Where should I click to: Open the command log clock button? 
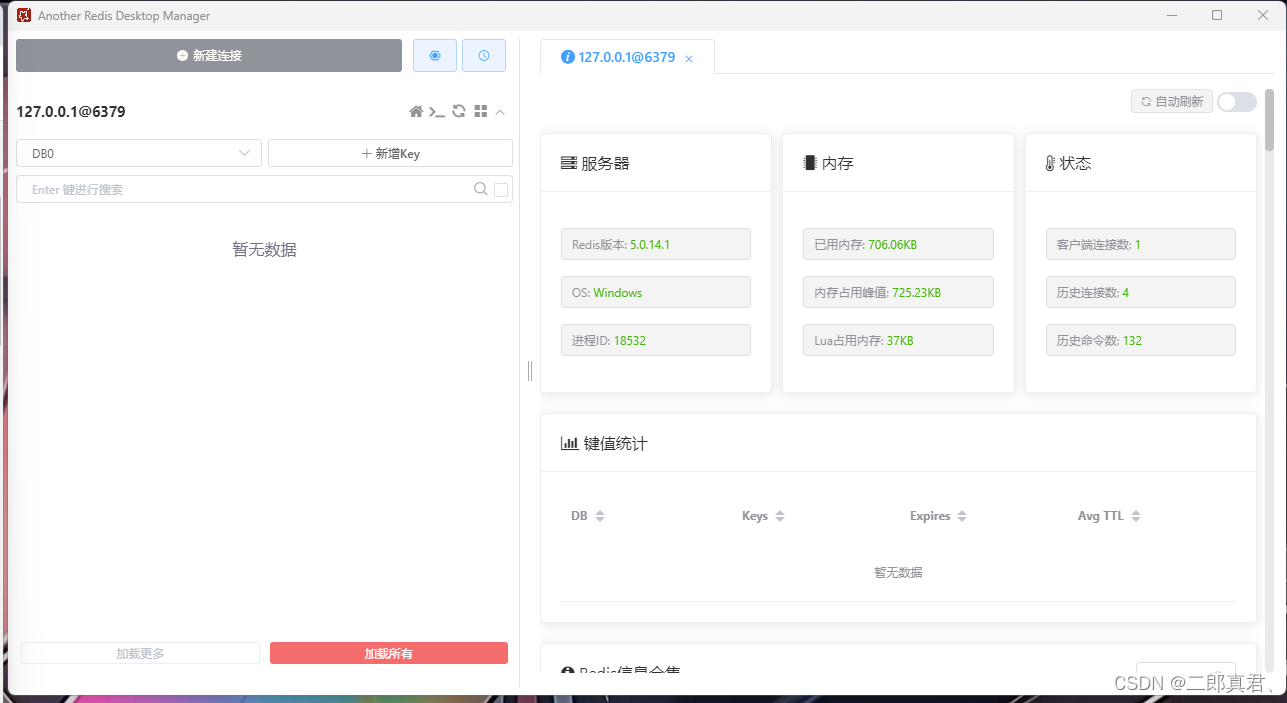click(x=484, y=56)
